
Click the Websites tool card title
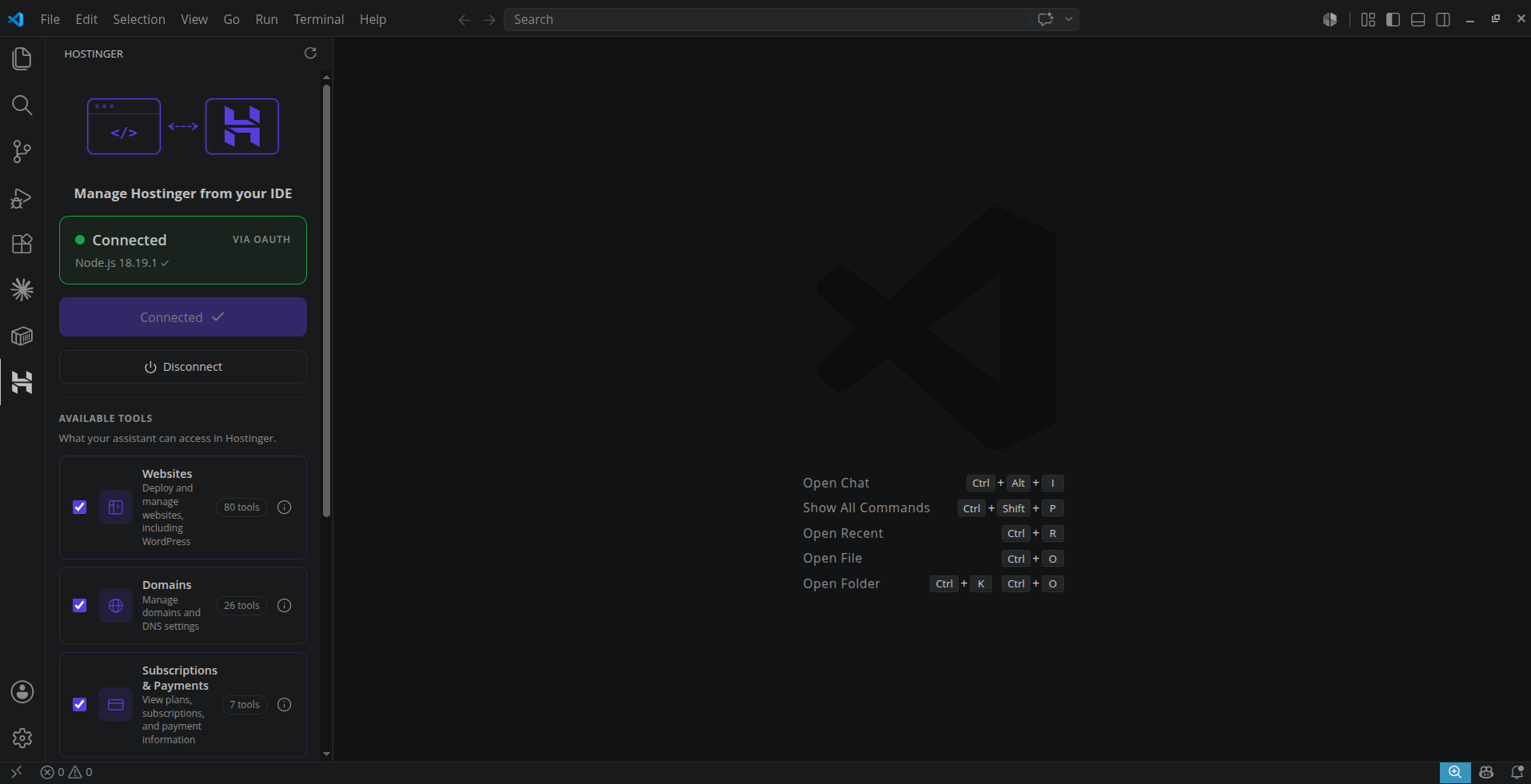tap(167, 474)
